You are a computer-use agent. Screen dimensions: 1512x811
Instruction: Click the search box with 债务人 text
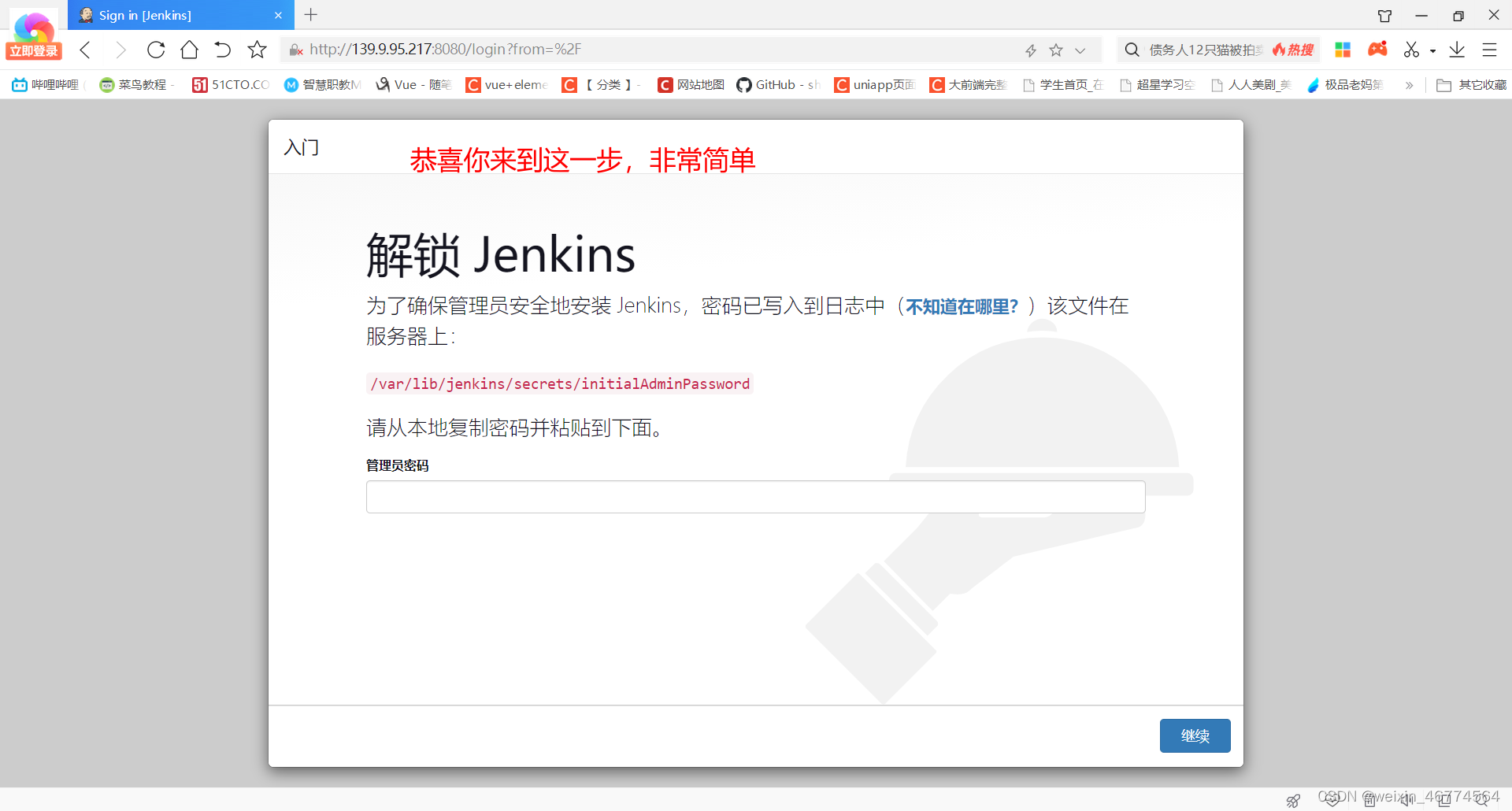pos(1205,50)
